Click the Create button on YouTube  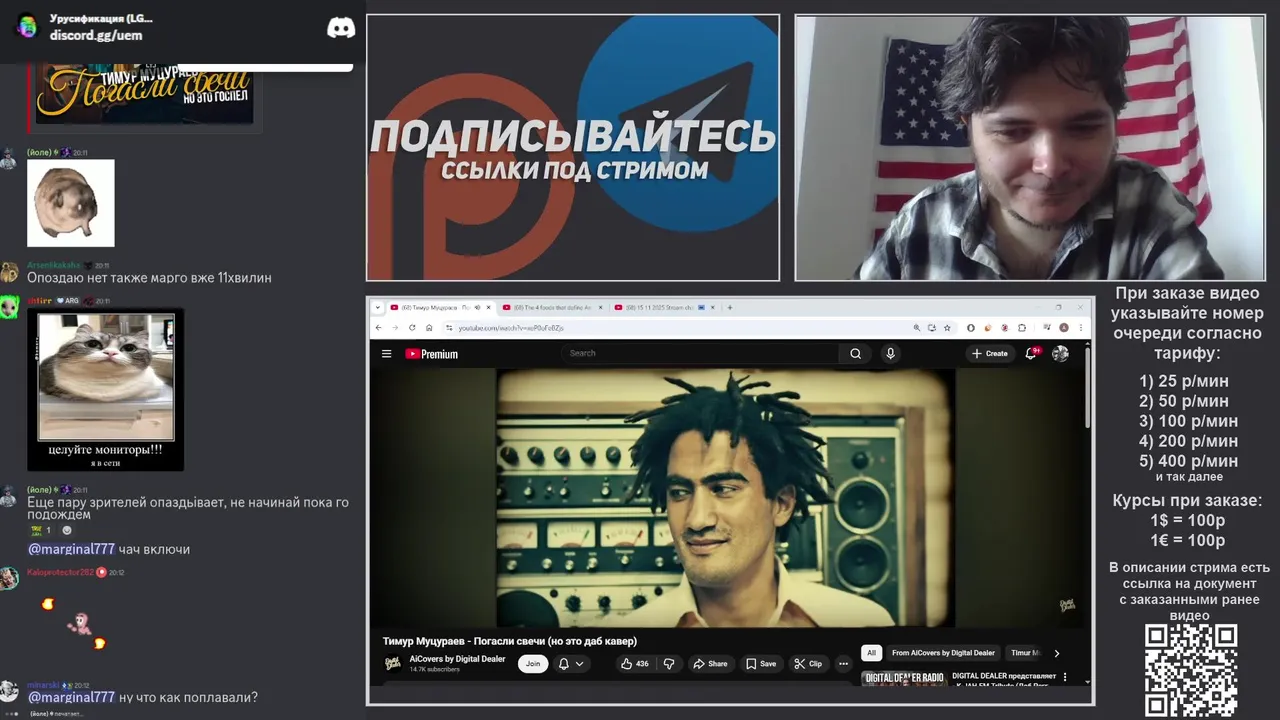990,353
